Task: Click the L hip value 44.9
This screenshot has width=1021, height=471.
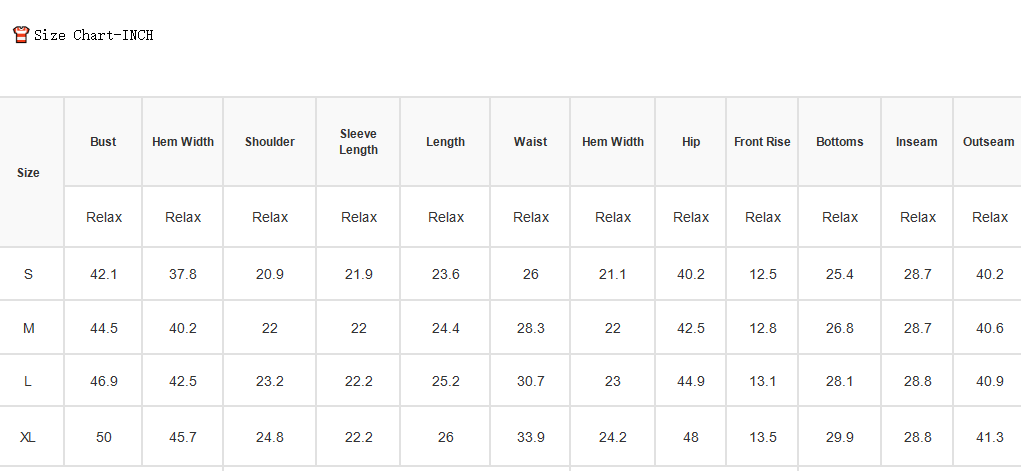Action: pyautogui.click(x=691, y=381)
